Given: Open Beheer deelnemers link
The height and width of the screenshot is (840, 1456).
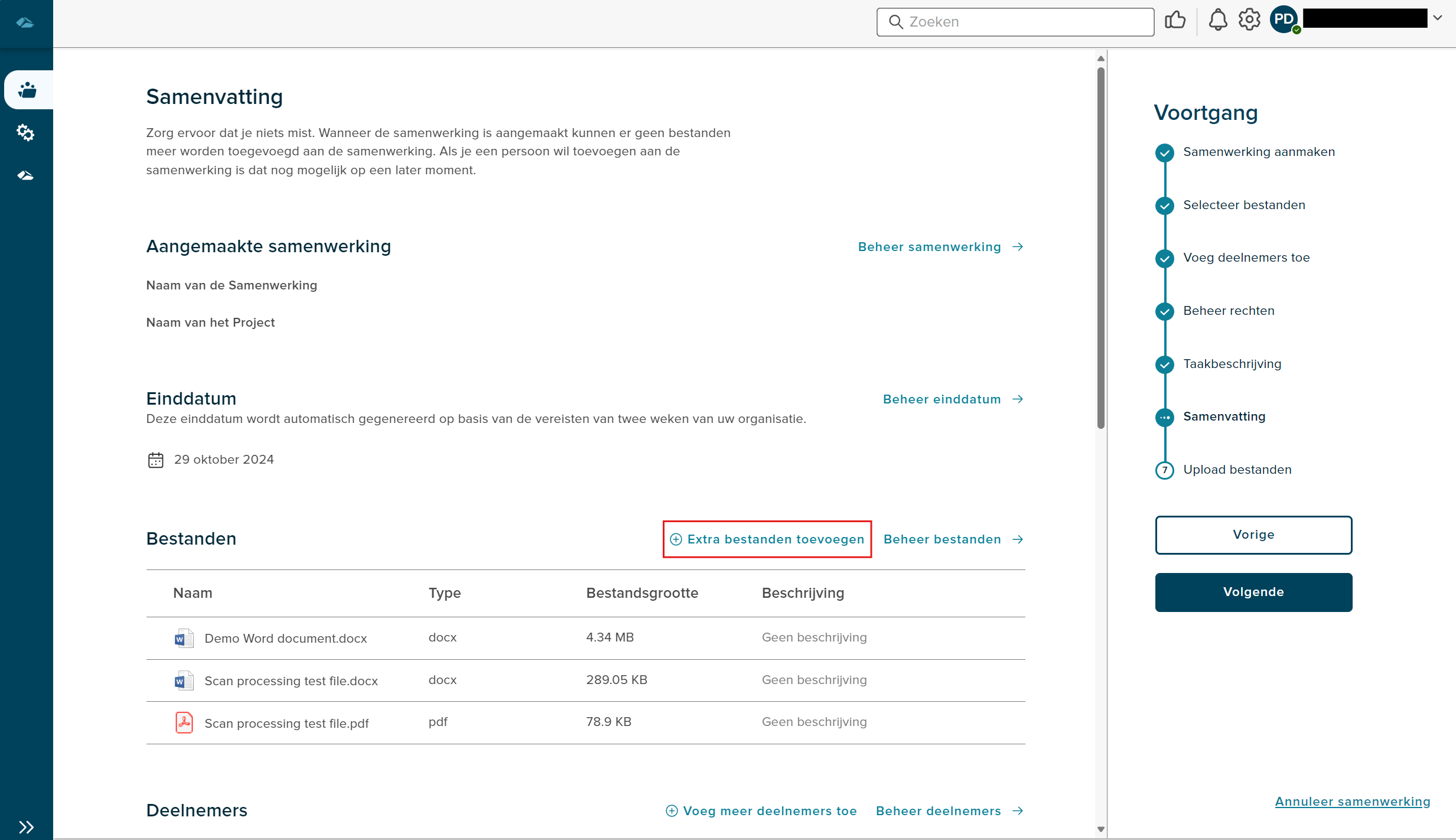Looking at the screenshot, I should [950, 811].
